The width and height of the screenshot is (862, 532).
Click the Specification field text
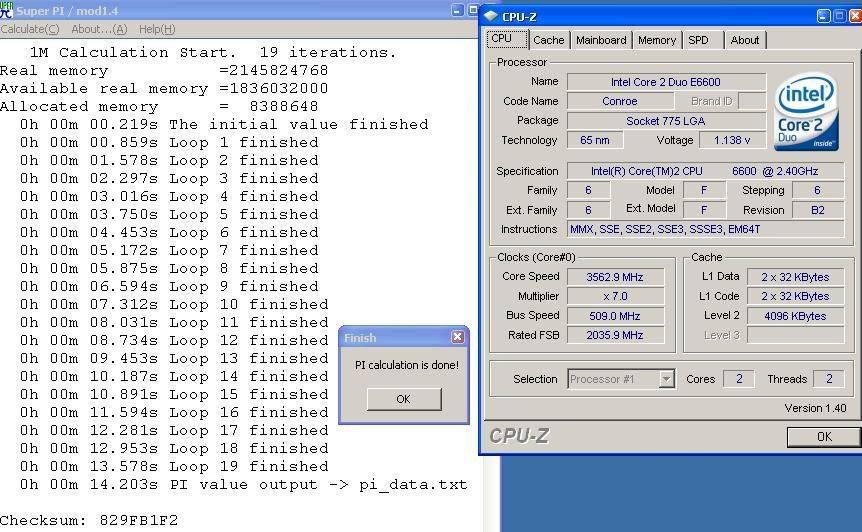(x=705, y=171)
